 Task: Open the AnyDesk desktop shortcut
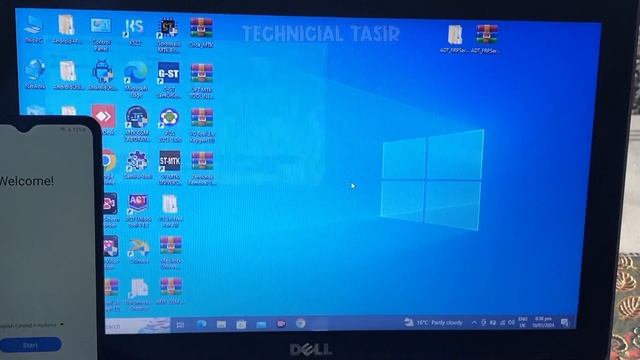click(x=104, y=119)
